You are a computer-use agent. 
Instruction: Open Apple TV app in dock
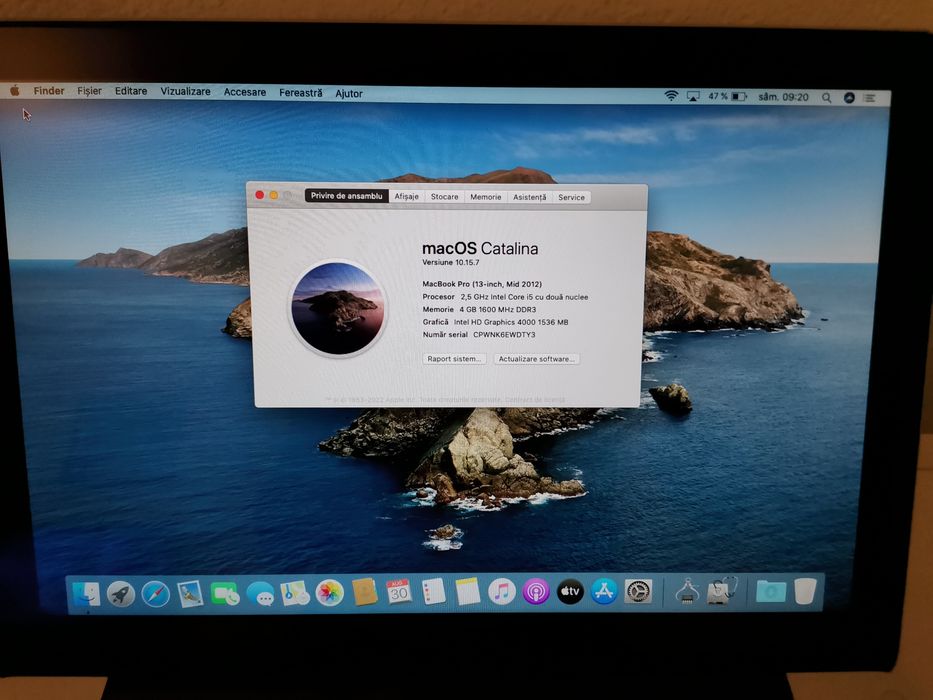(x=570, y=591)
